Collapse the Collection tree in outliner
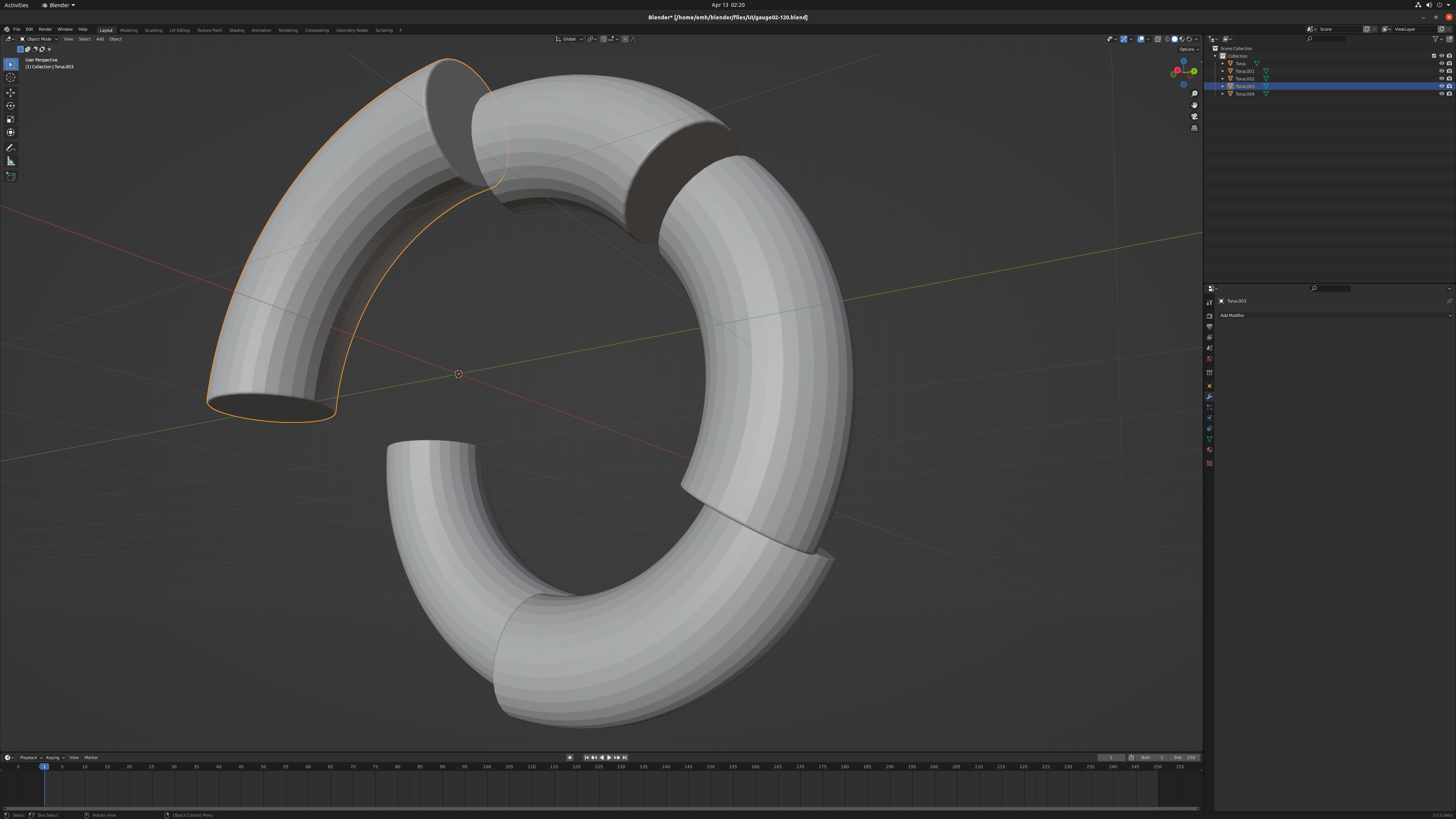Viewport: 1456px width, 819px height. pos(1215,56)
